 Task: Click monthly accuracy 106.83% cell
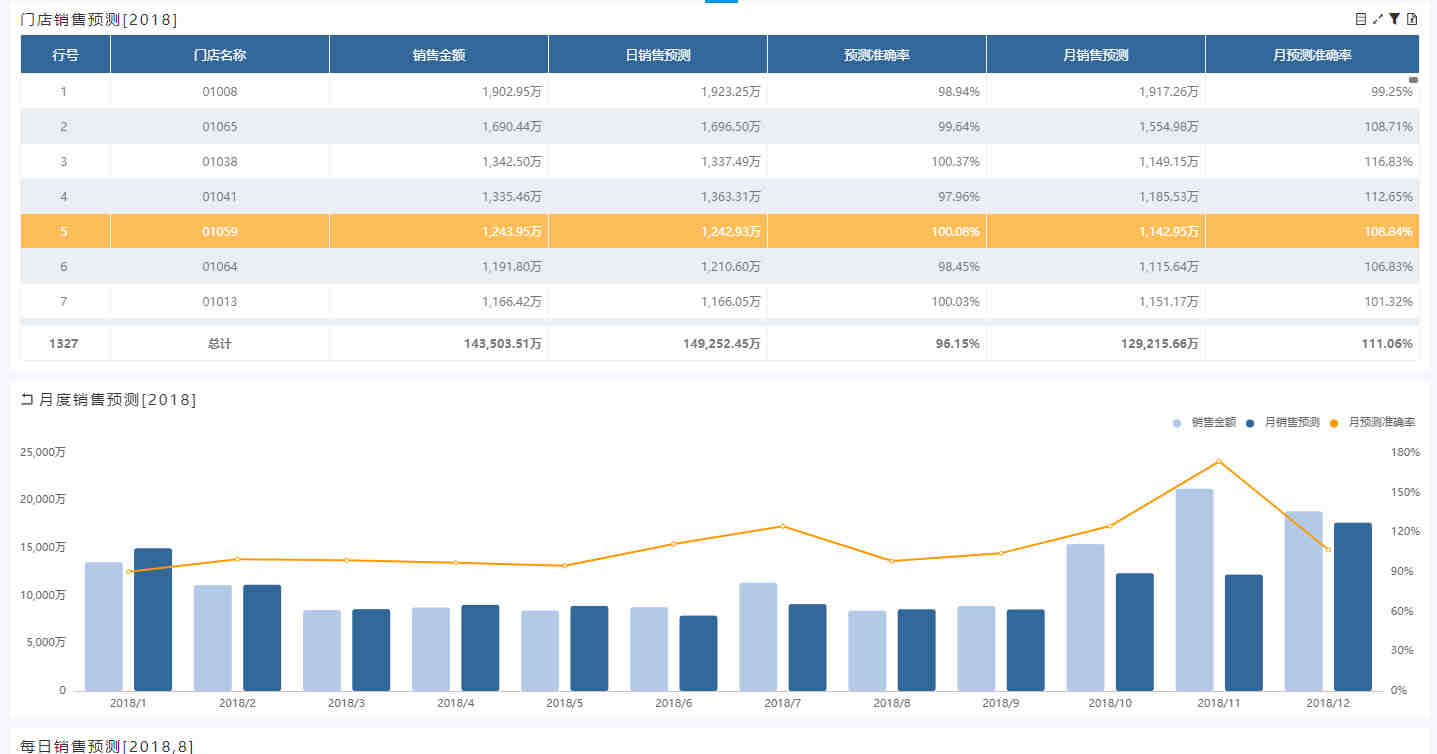(1313, 267)
